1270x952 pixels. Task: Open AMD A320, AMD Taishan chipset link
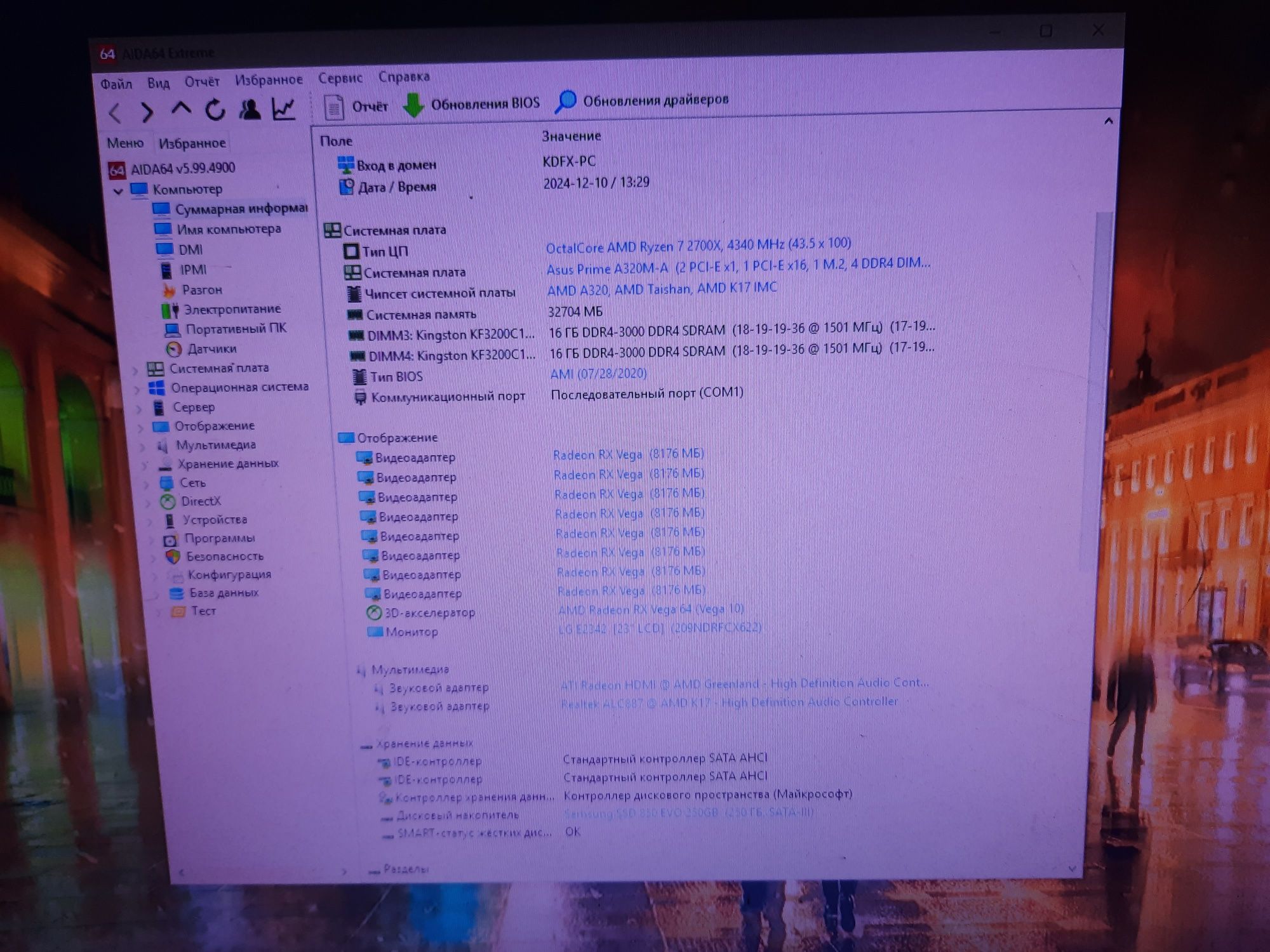point(662,288)
